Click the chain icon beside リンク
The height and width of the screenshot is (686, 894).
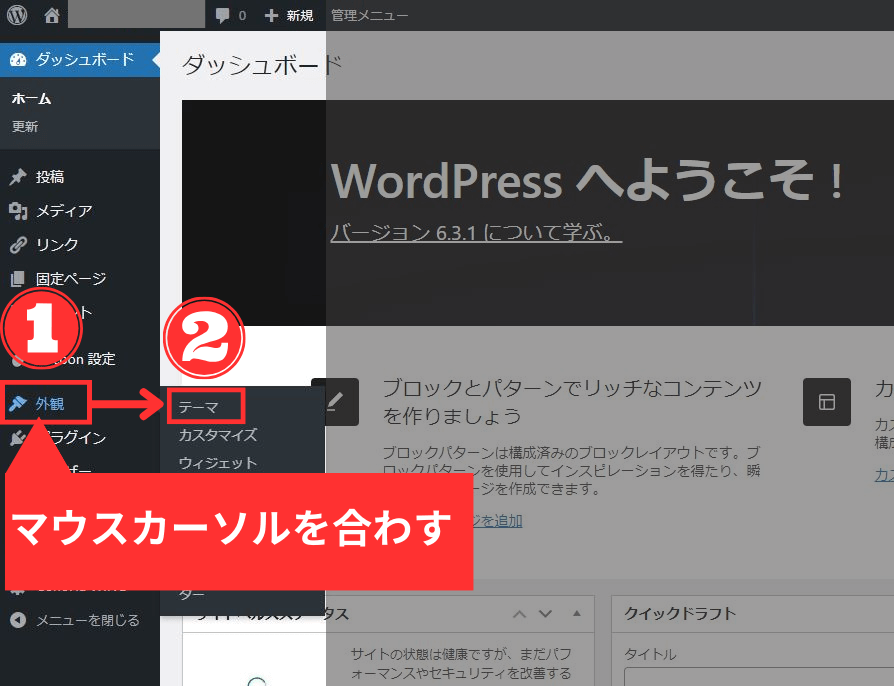point(18,245)
